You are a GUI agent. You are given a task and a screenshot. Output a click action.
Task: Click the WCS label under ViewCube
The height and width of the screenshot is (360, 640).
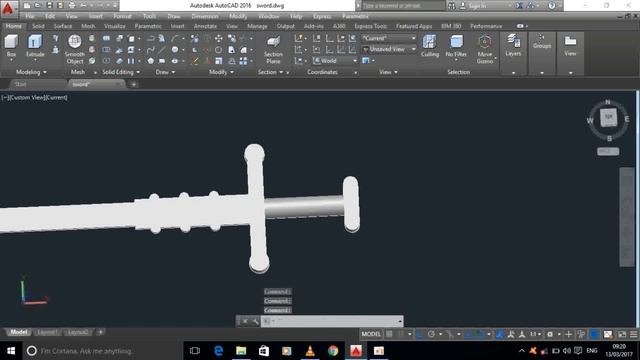point(608,151)
